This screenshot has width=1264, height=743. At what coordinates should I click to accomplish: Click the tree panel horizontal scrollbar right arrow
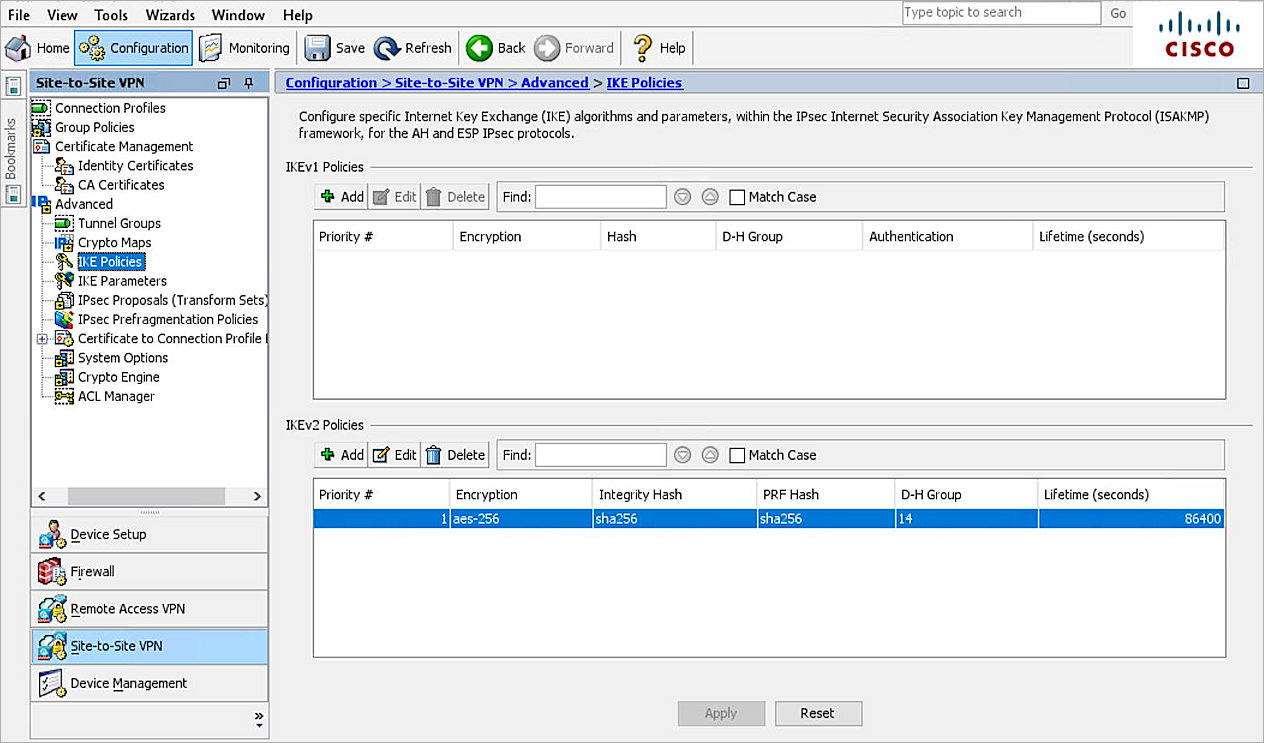[x=257, y=496]
